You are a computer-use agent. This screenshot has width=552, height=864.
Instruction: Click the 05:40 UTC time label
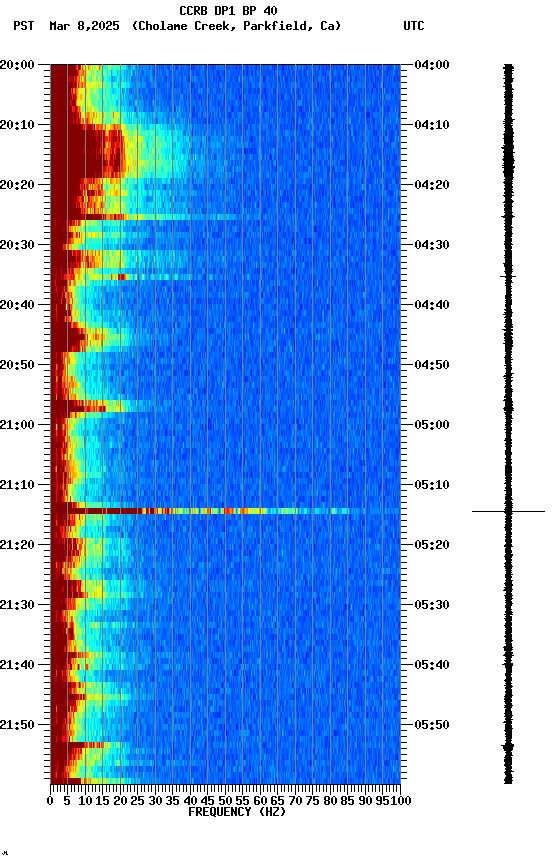click(432, 666)
